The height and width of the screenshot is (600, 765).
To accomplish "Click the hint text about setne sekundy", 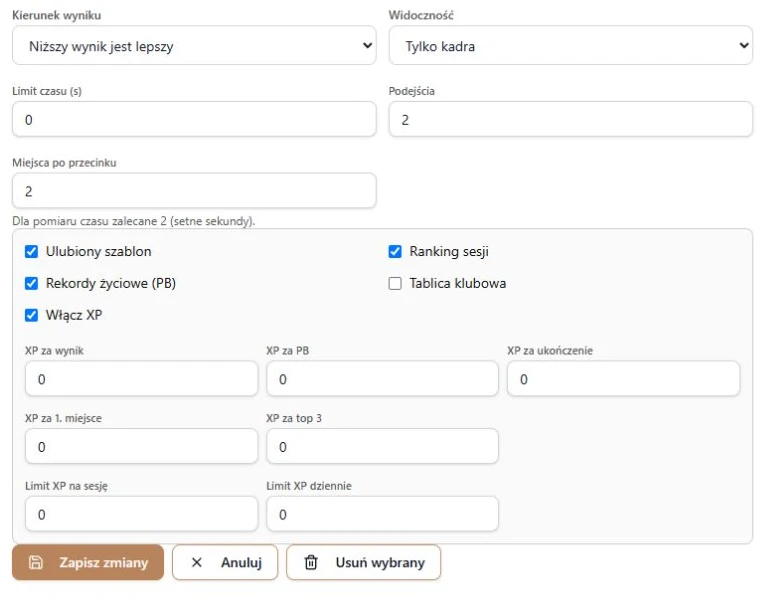I will click(134, 221).
